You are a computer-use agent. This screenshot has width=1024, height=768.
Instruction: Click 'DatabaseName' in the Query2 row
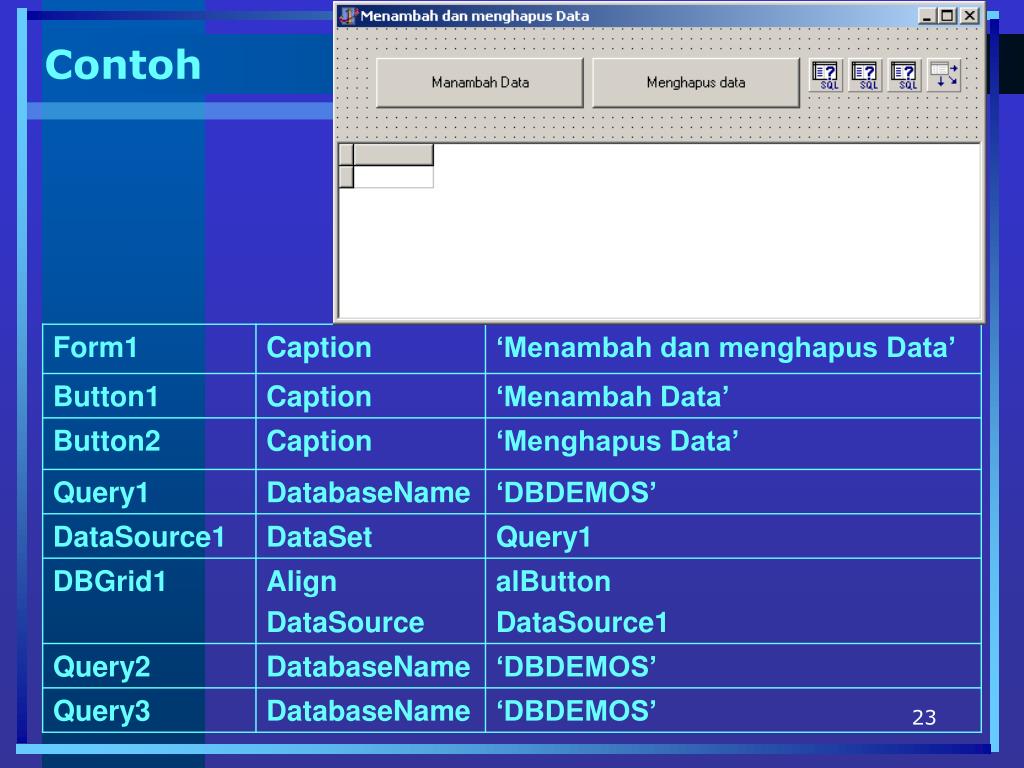coord(368,667)
